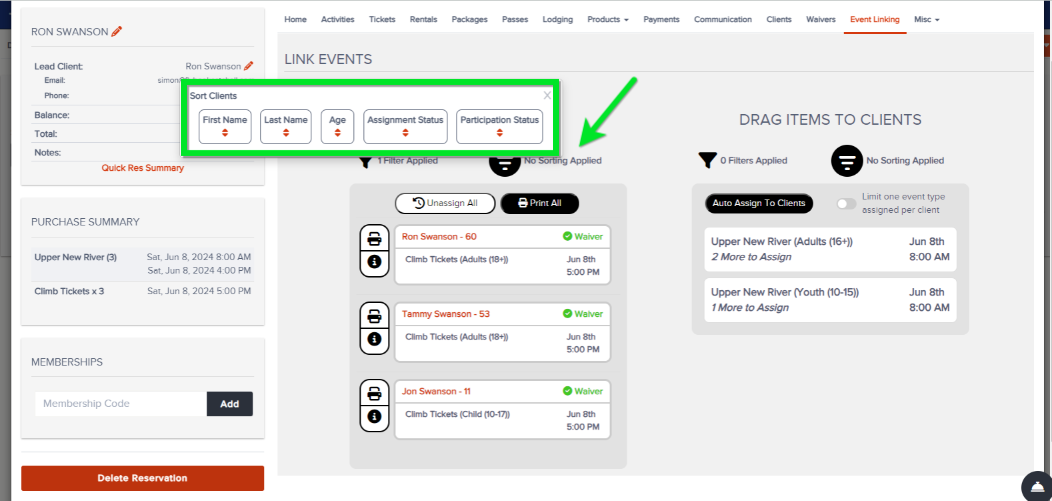Image resolution: width=1052 pixels, height=501 pixels.
Task: Select Upper New River Adults (16+) item
Action: click(x=830, y=249)
